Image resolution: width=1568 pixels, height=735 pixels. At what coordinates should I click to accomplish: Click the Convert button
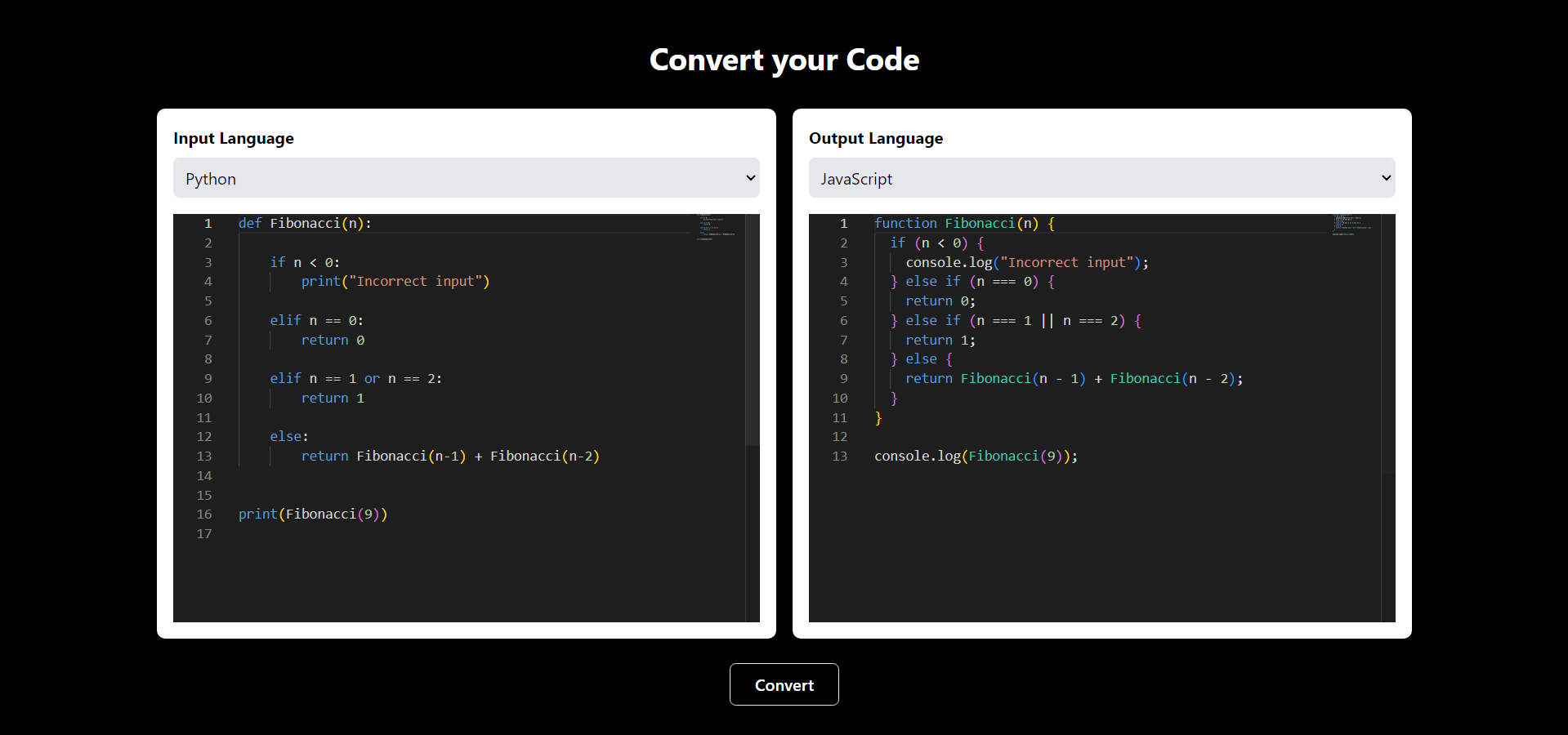784,684
